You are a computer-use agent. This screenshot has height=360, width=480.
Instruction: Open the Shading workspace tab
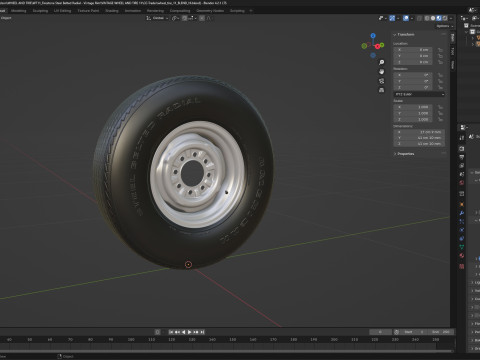point(112,11)
